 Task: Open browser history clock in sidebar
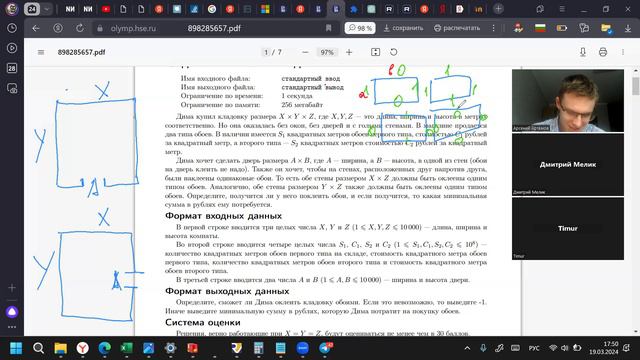pyautogui.click(x=12, y=28)
